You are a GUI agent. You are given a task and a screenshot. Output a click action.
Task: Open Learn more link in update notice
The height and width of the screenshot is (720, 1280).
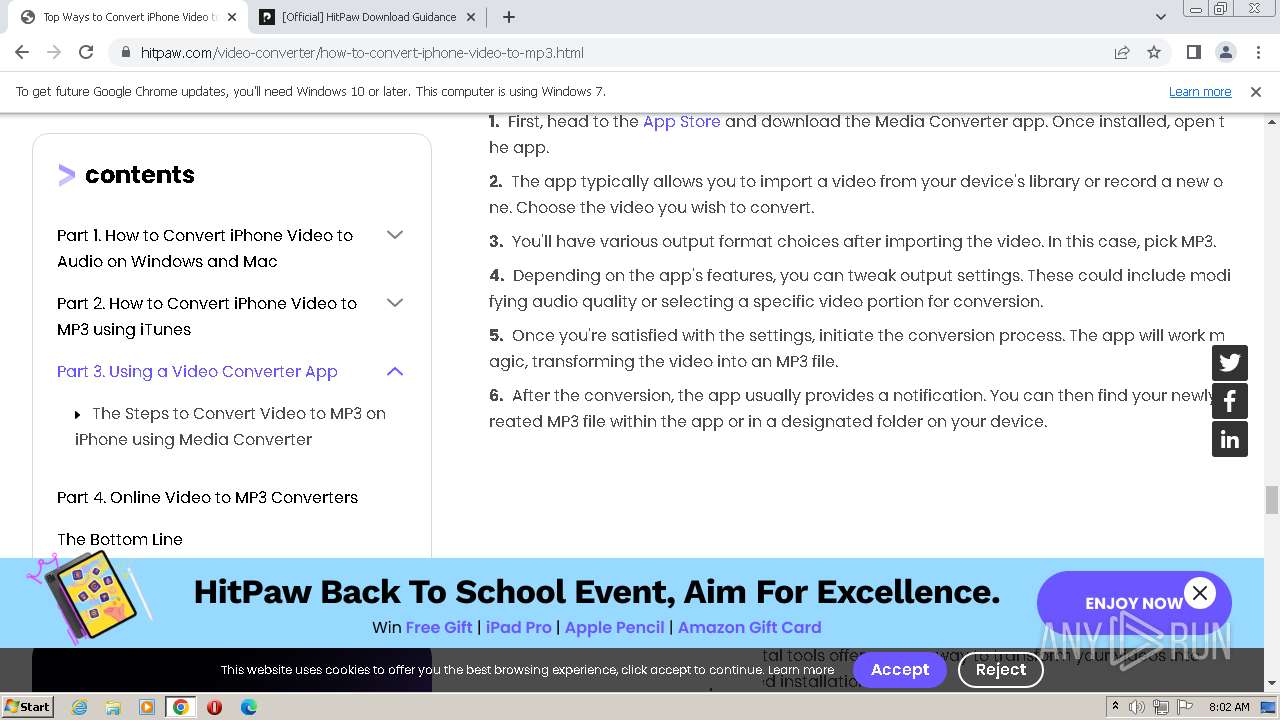[1200, 91]
